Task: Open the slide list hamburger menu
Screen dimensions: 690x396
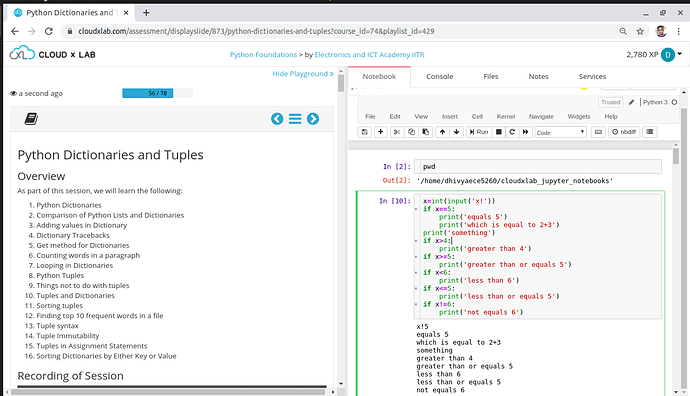Action: tap(295, 119)
